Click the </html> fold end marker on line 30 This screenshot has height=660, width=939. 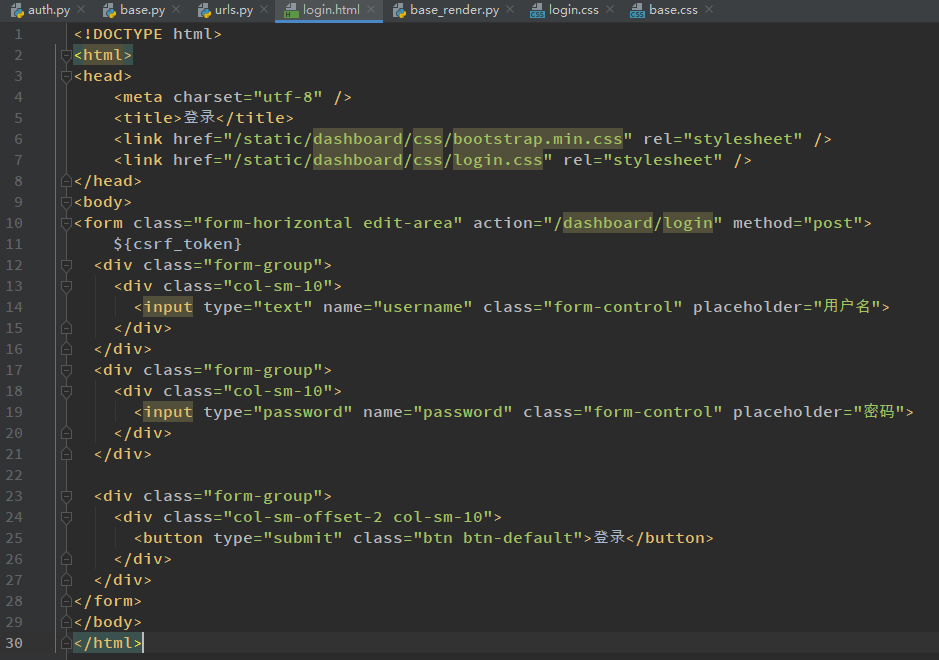tap(66, 643)
